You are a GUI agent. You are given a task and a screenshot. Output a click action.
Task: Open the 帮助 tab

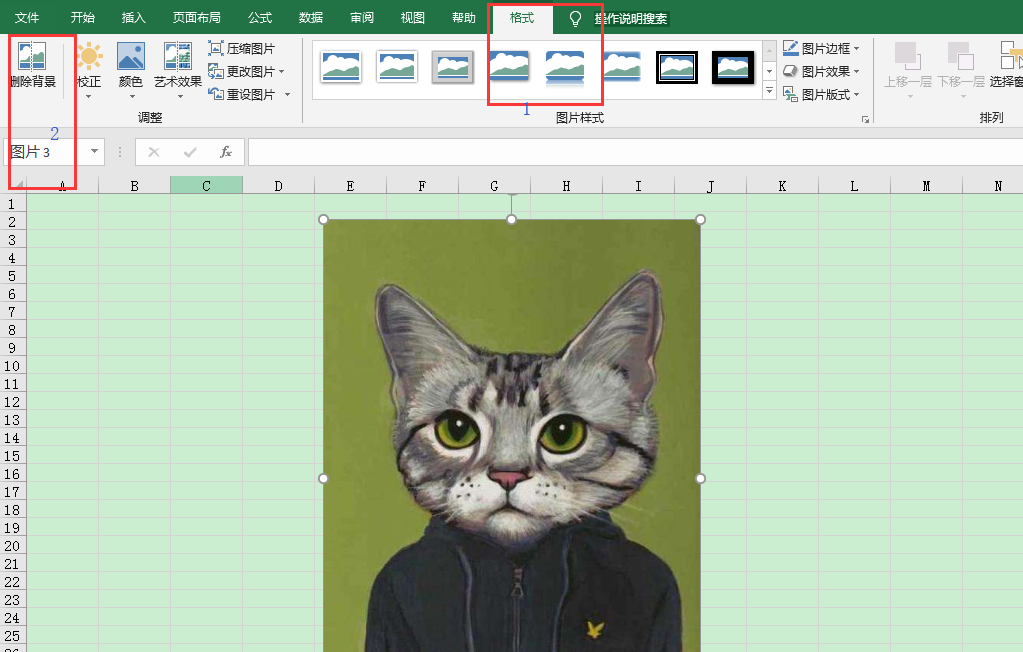[464, 18]
